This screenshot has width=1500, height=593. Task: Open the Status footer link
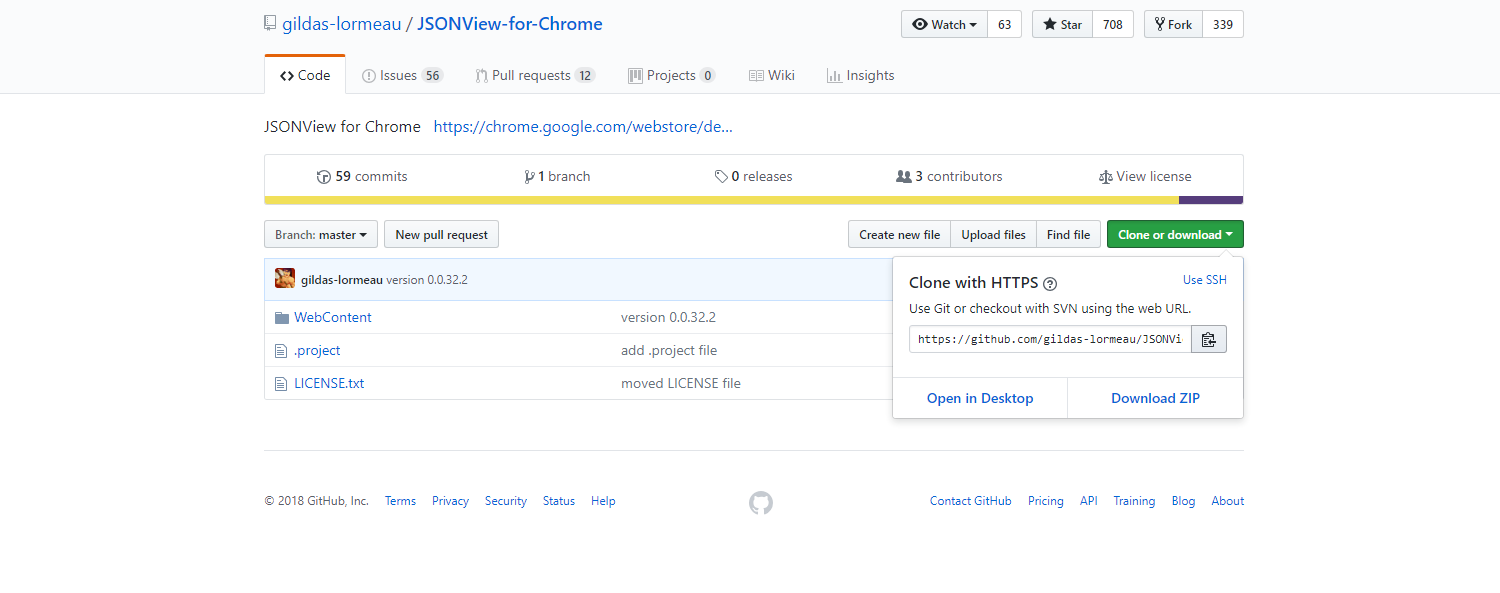tap(559, 501)
